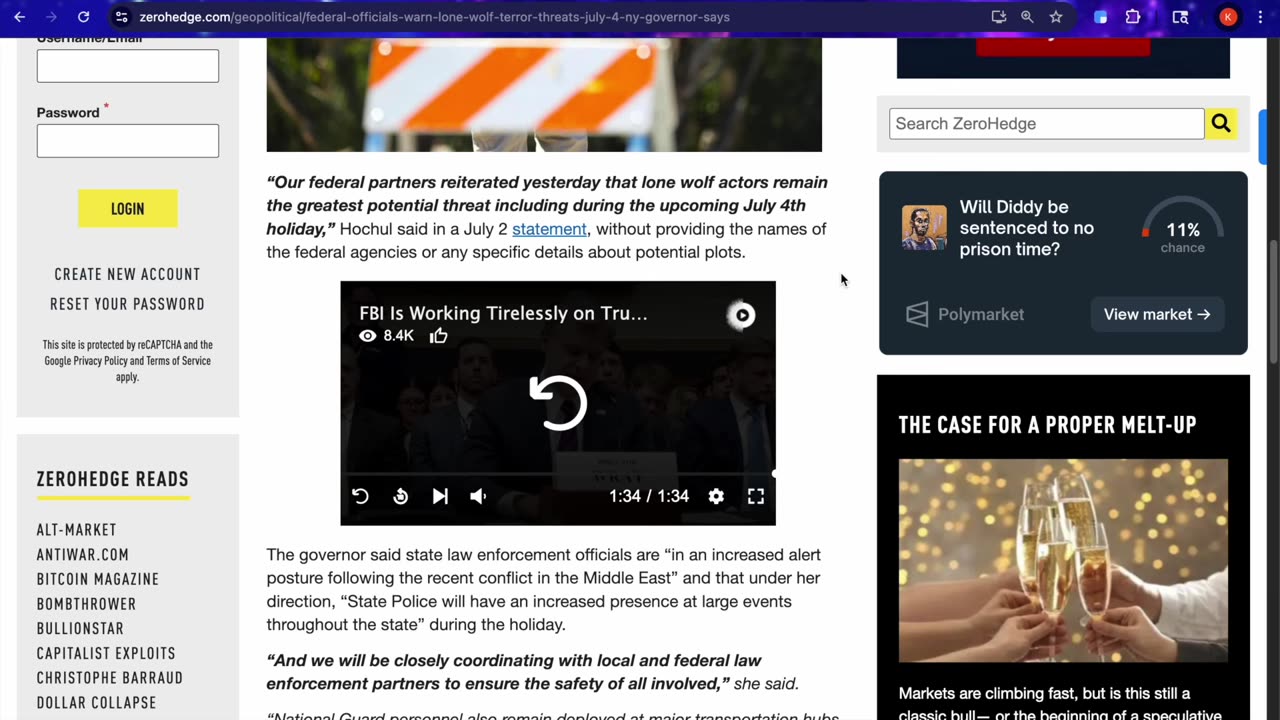Open DOLLAR COLLAPSE link
The height and width of the screenshot is (720, 1280).
pyautogui.click(x=96, y=703)
